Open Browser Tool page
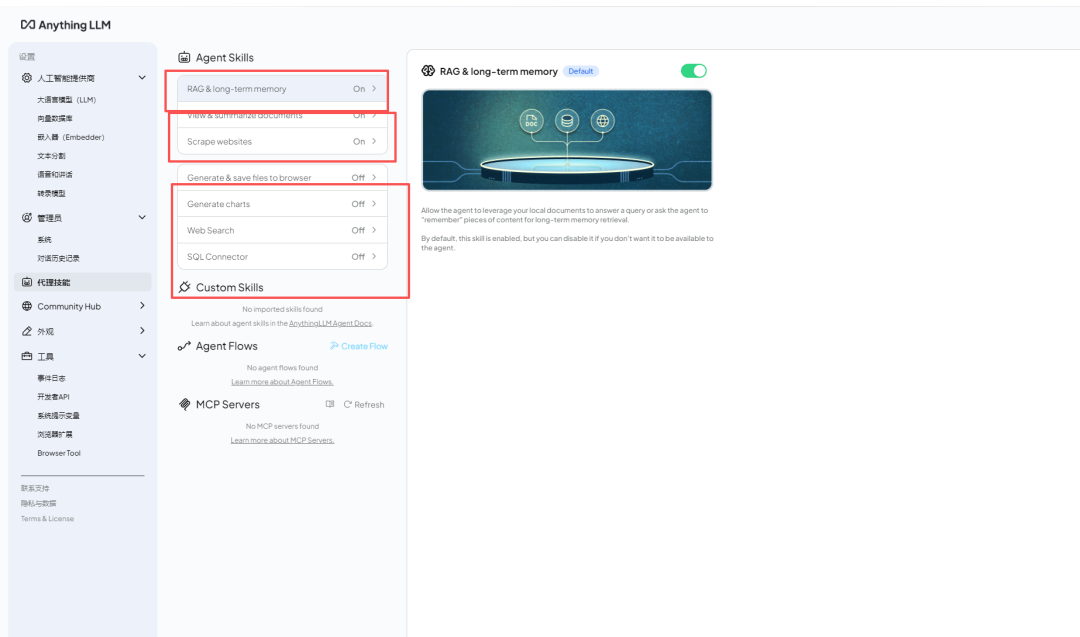The width and height of the screenshot is (1080, 637). point(59,453)
